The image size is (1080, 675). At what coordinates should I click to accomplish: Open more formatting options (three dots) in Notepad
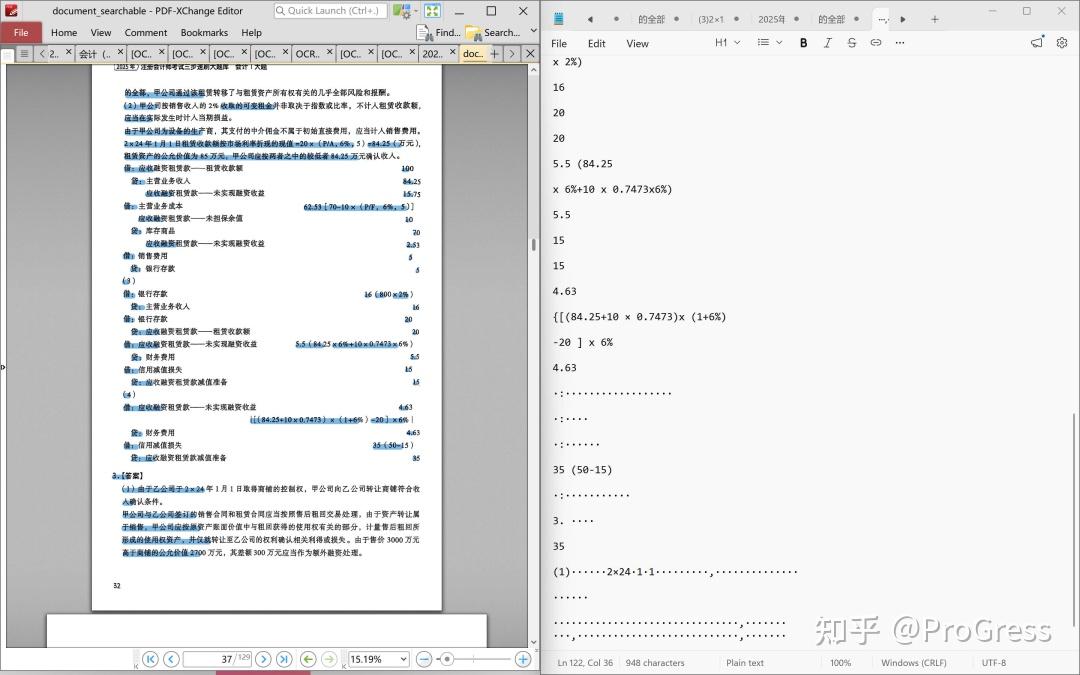pyautogui.click(x=900, y=43)
